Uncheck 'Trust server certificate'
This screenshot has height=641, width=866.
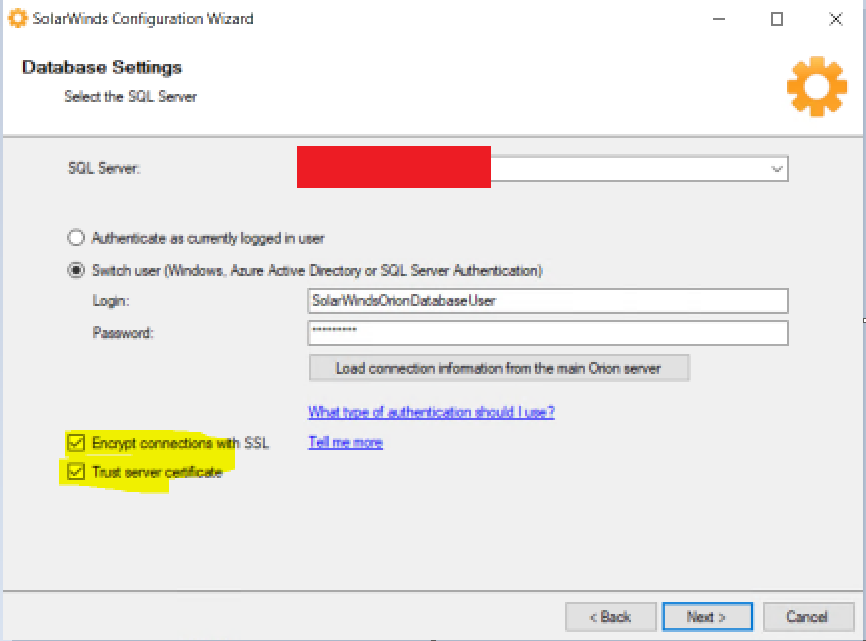click(x=77, y=471)
